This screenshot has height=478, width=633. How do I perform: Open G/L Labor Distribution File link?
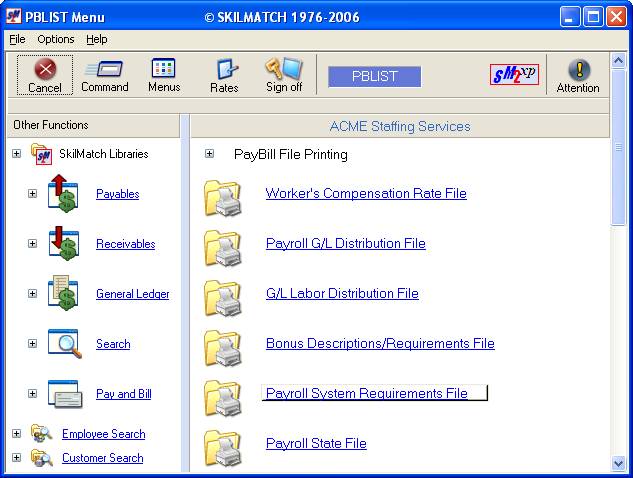click(x=342, y=294)
